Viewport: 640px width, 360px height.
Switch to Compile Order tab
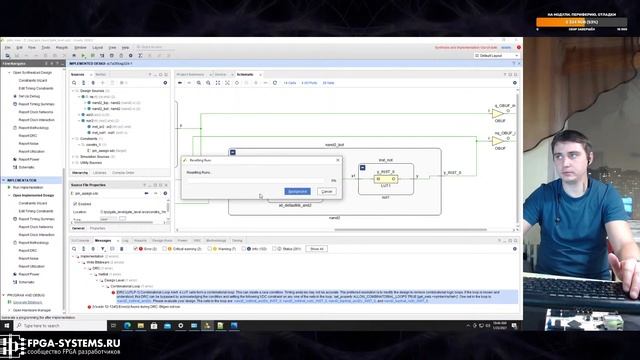[x=123, y=173]
